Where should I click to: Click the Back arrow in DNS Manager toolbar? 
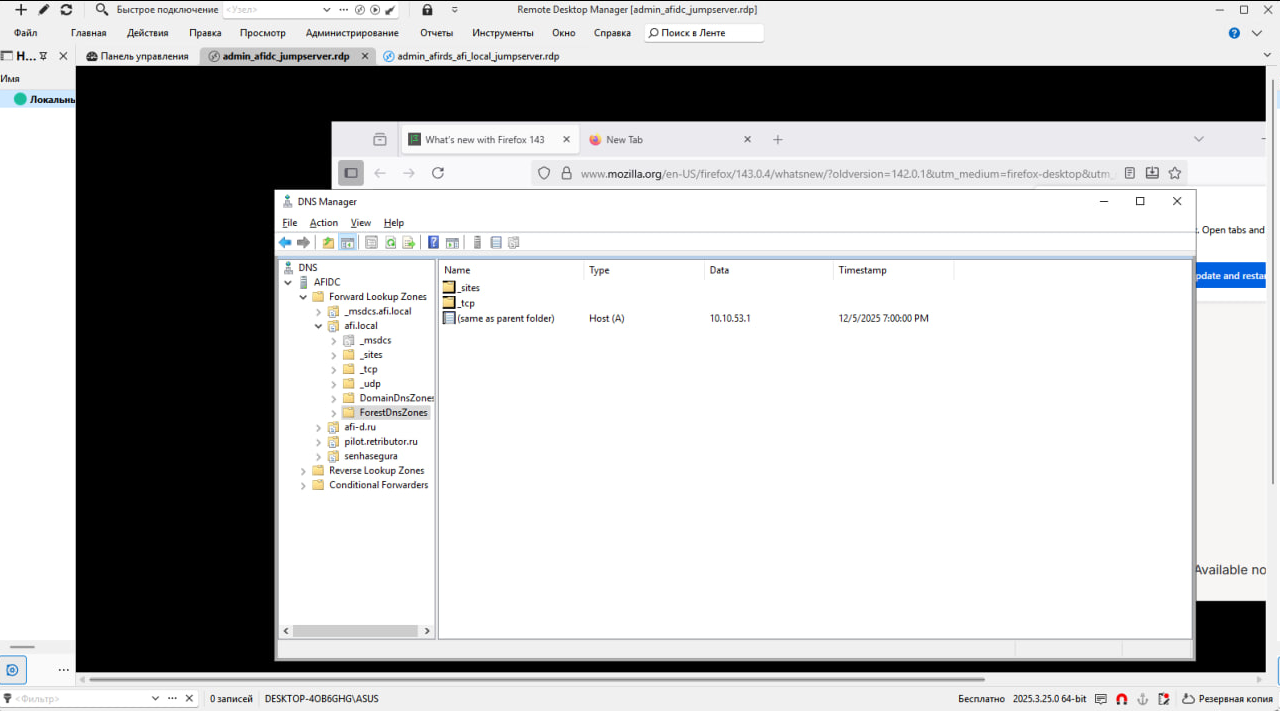tap(285, 242)
